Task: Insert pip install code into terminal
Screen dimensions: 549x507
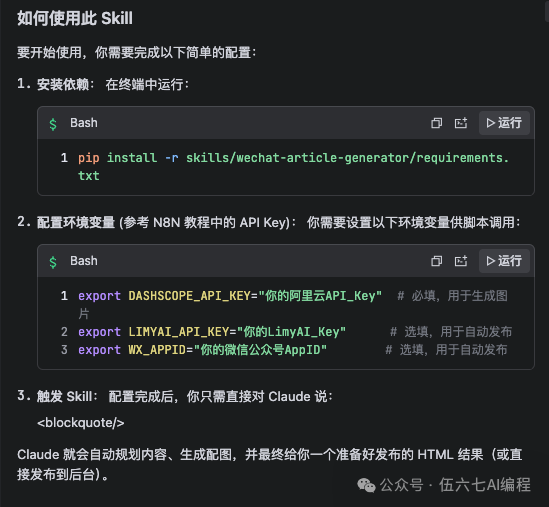Action: click(x=461, y=123)
